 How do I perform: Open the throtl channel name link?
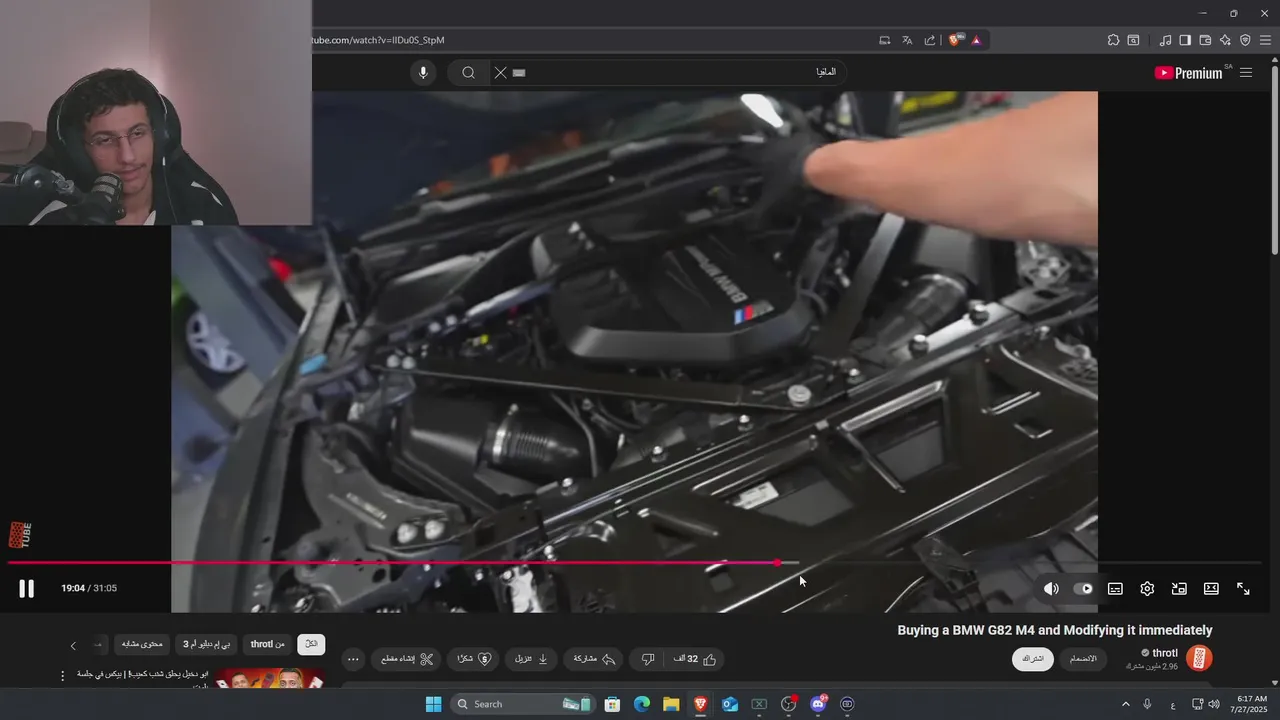1165,653
